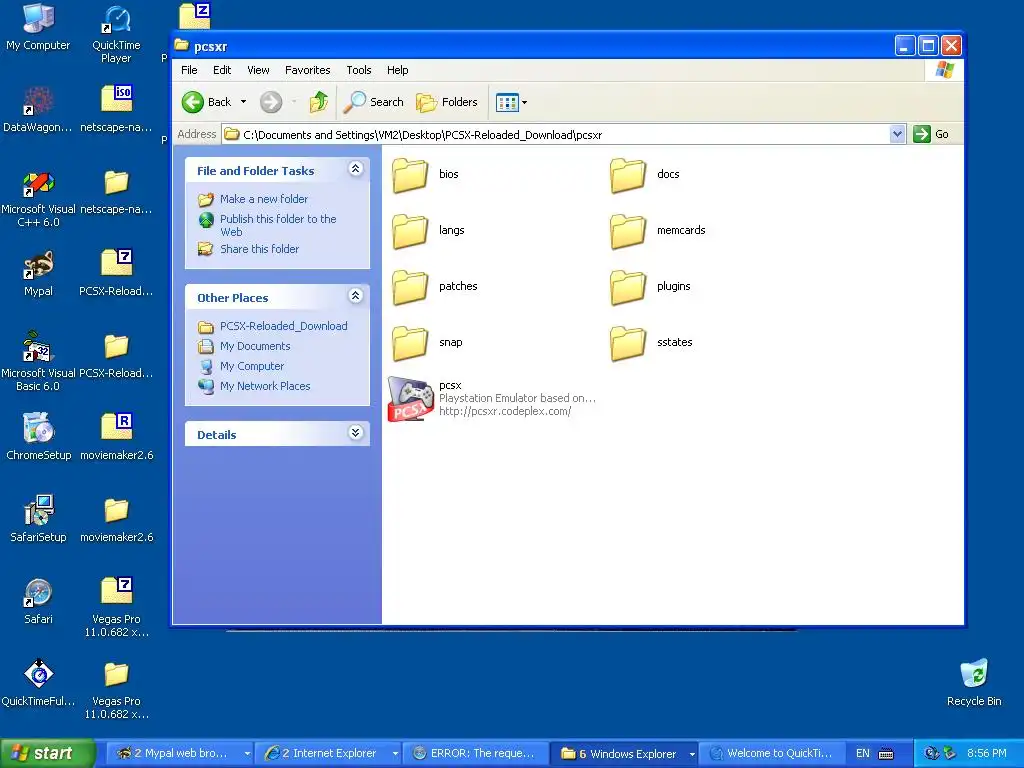Image resolution: width=1024 pixels, height=768 pixels.
Task: Click the Search magnifier toolbar button
Action: 374,102
